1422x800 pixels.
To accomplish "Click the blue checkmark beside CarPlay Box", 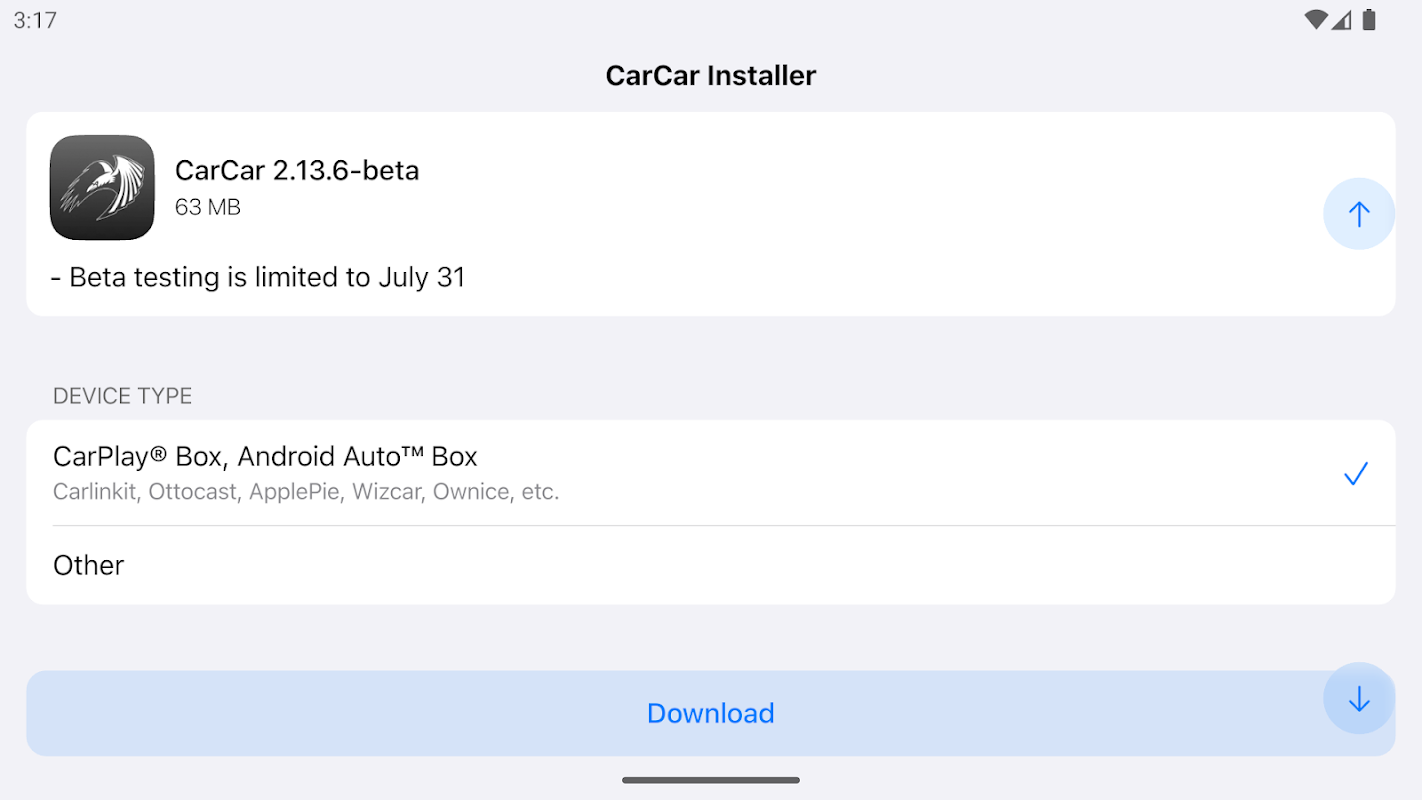I will (1355, 474).
